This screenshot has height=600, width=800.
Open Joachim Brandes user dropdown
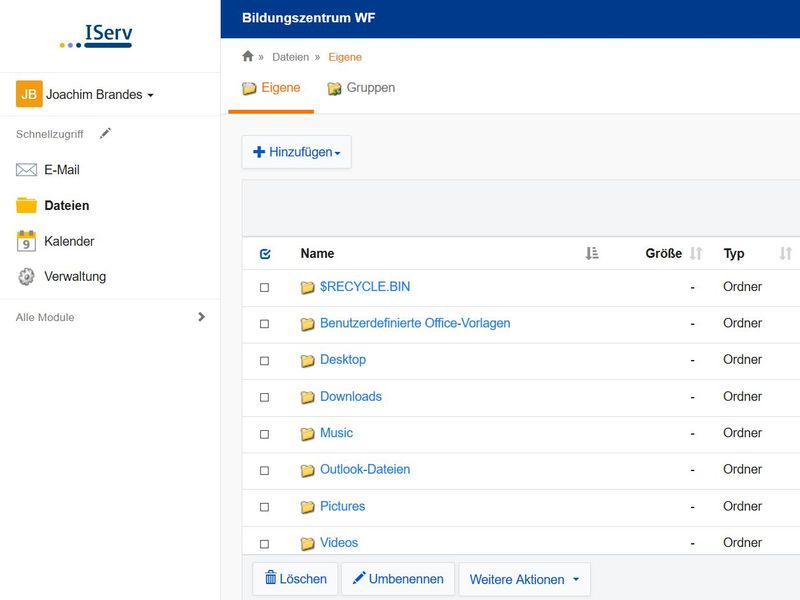pyautogui.click(x=99, y=94)
